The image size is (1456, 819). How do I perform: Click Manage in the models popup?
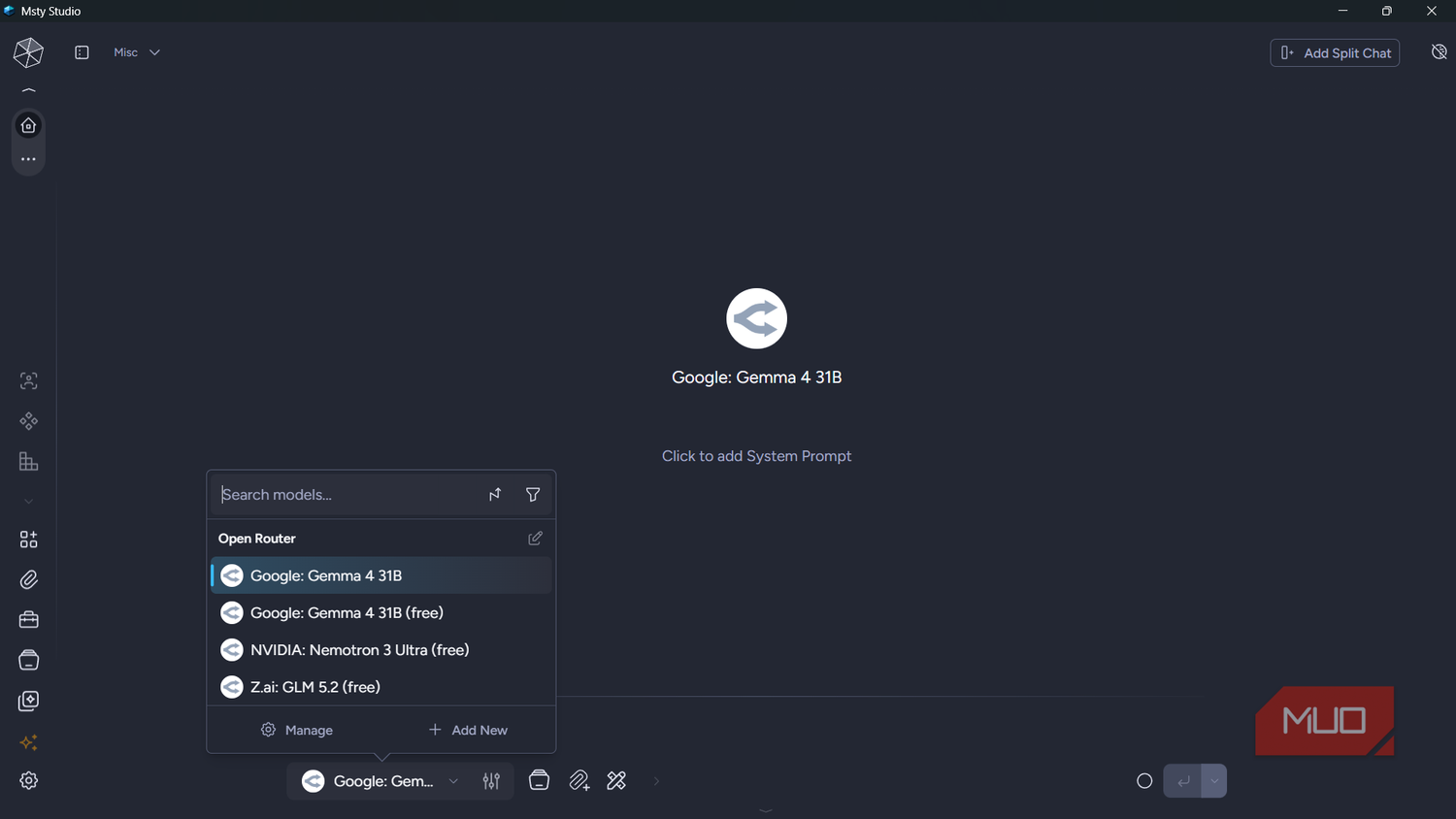[297, 730]
